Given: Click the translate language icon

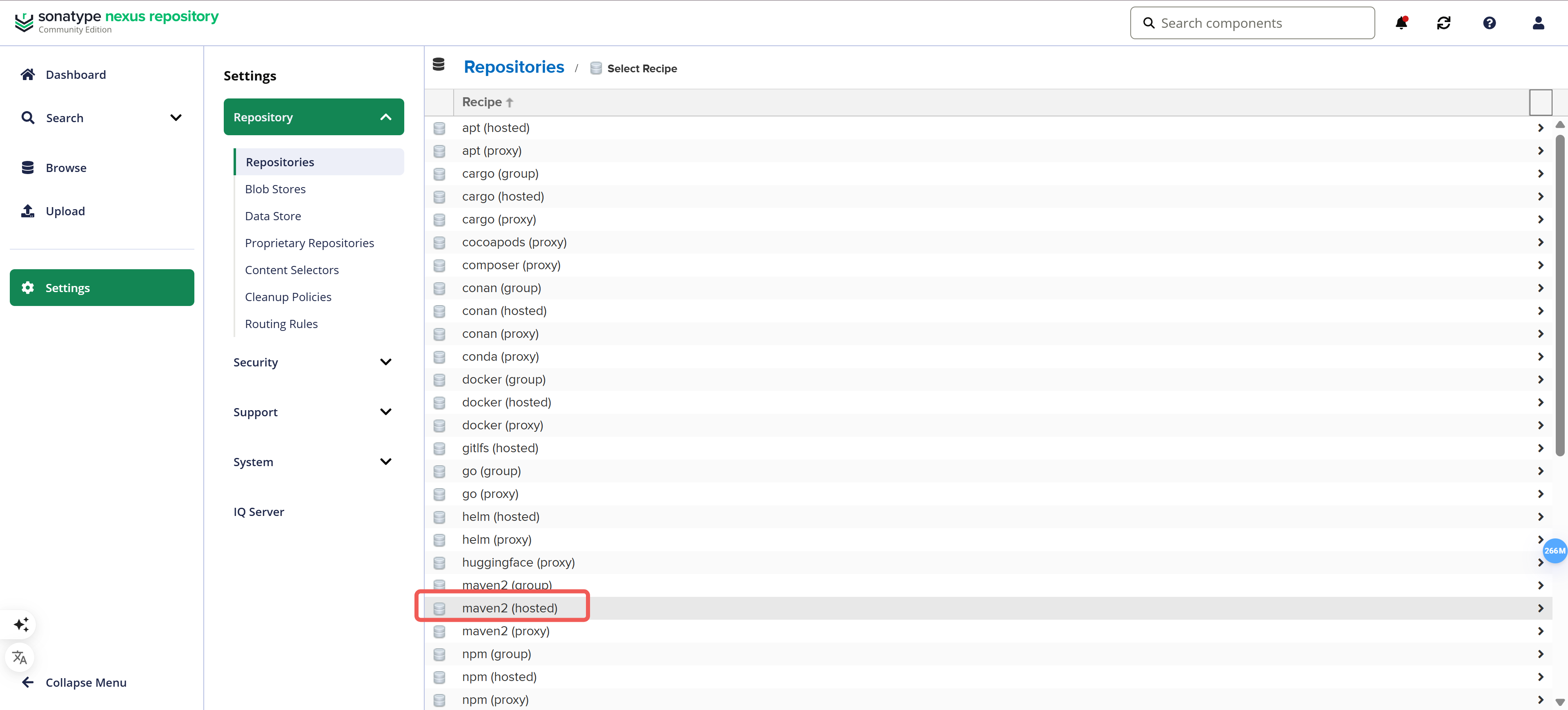Looking at the screenshot, I should (20, 657).
